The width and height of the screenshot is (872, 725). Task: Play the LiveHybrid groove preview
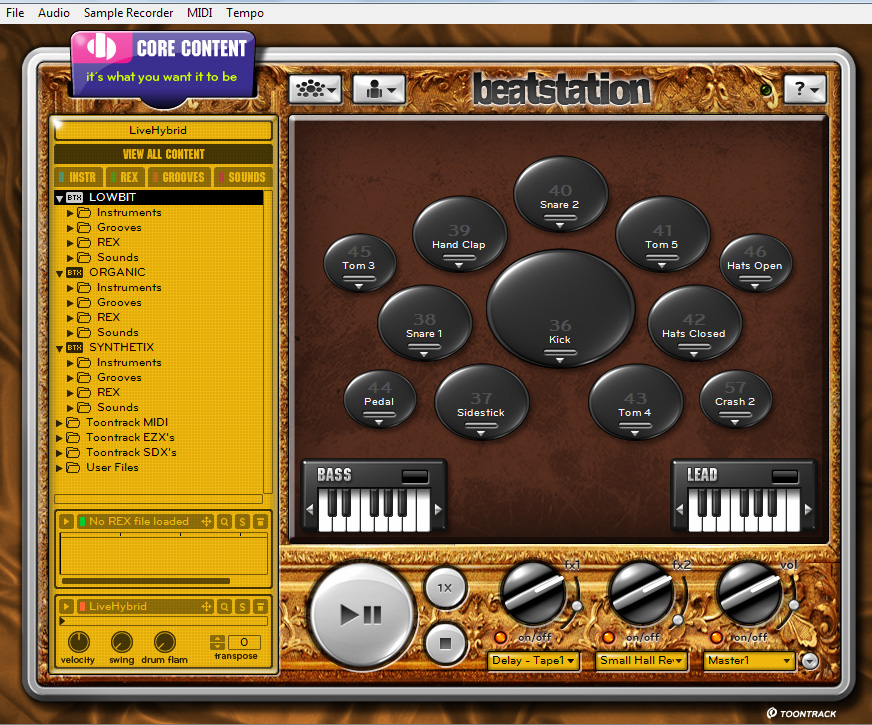click(66, 607)
